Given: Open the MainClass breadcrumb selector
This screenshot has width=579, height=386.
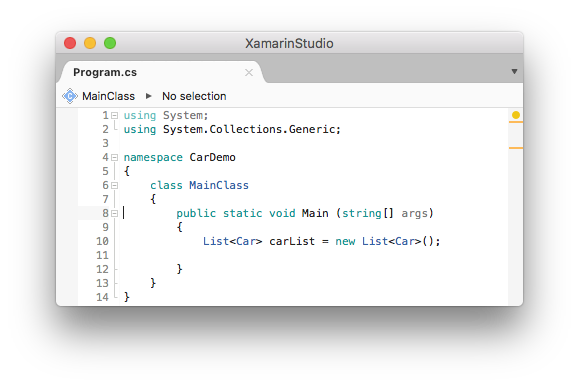Looking at the screenshot, I should tap(108, 96).
